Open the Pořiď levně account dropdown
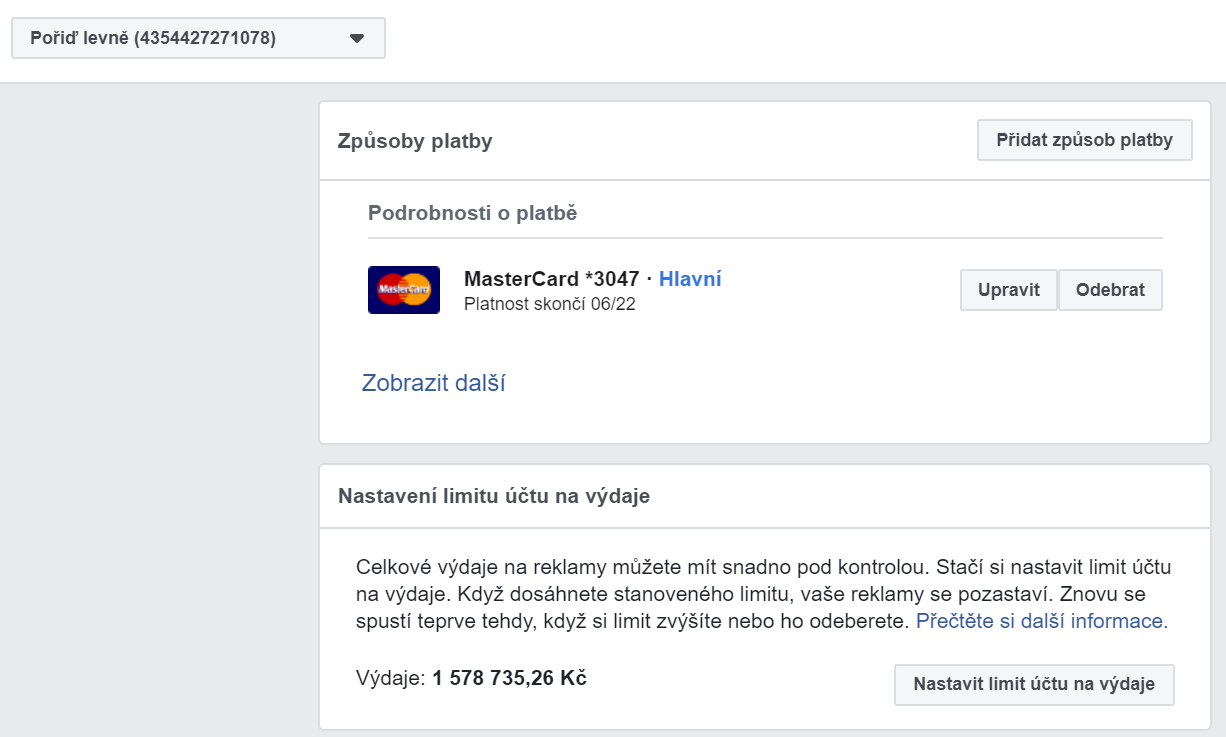 point(198,39)
